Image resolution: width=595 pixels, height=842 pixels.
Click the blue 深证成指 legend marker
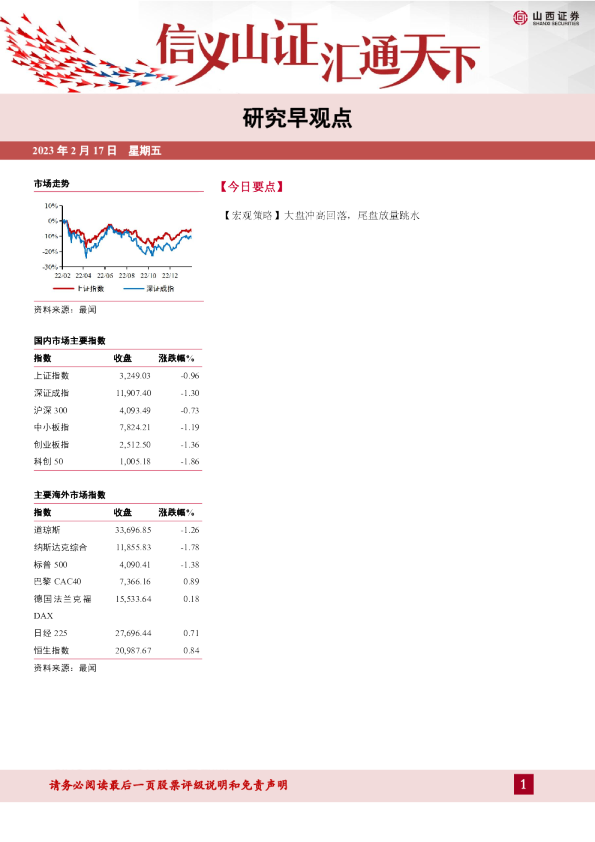click(134, 289)
